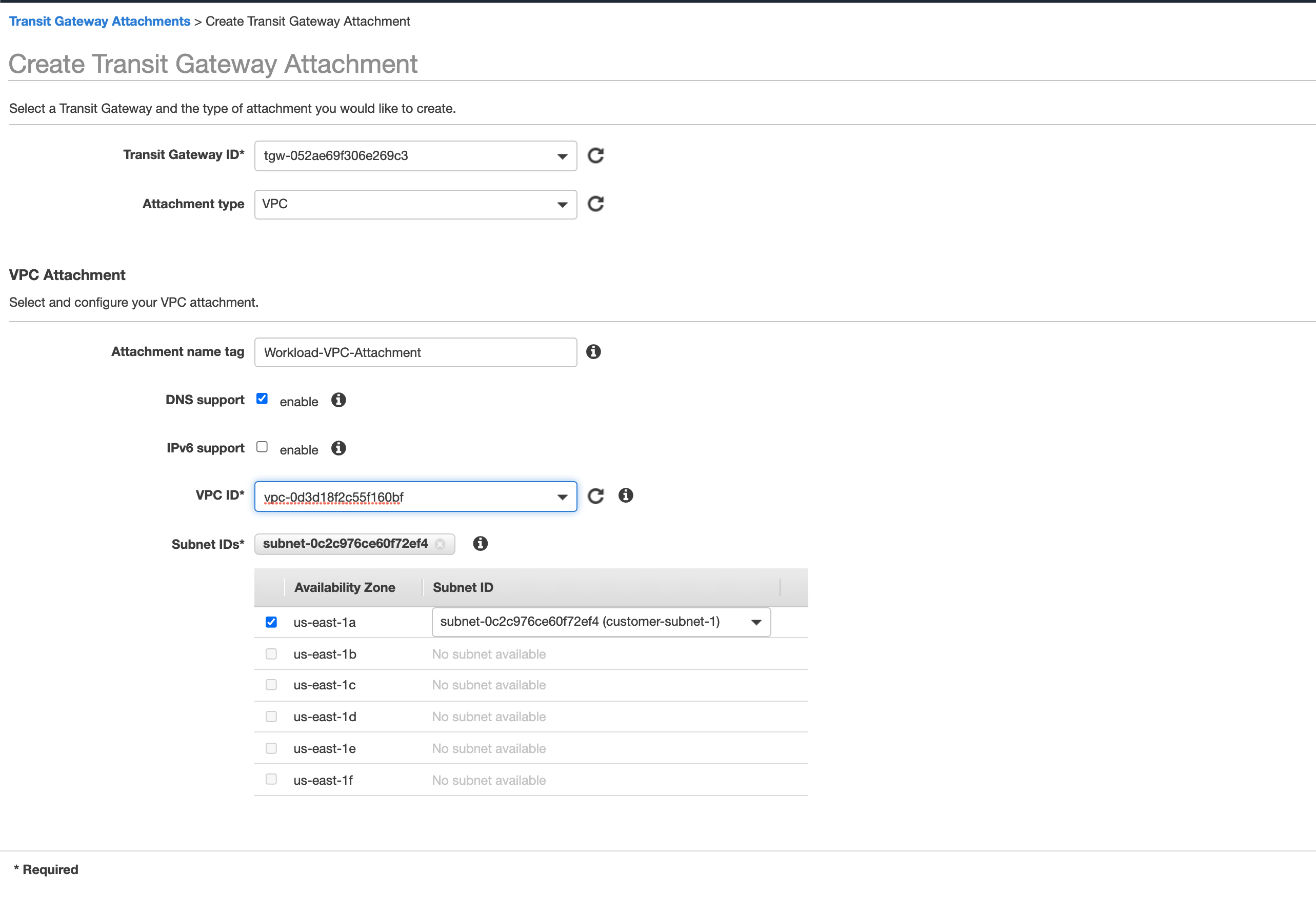Show info for VPC ID
1316x913 pixels.
pyautogui.click(x=626, y=495)
